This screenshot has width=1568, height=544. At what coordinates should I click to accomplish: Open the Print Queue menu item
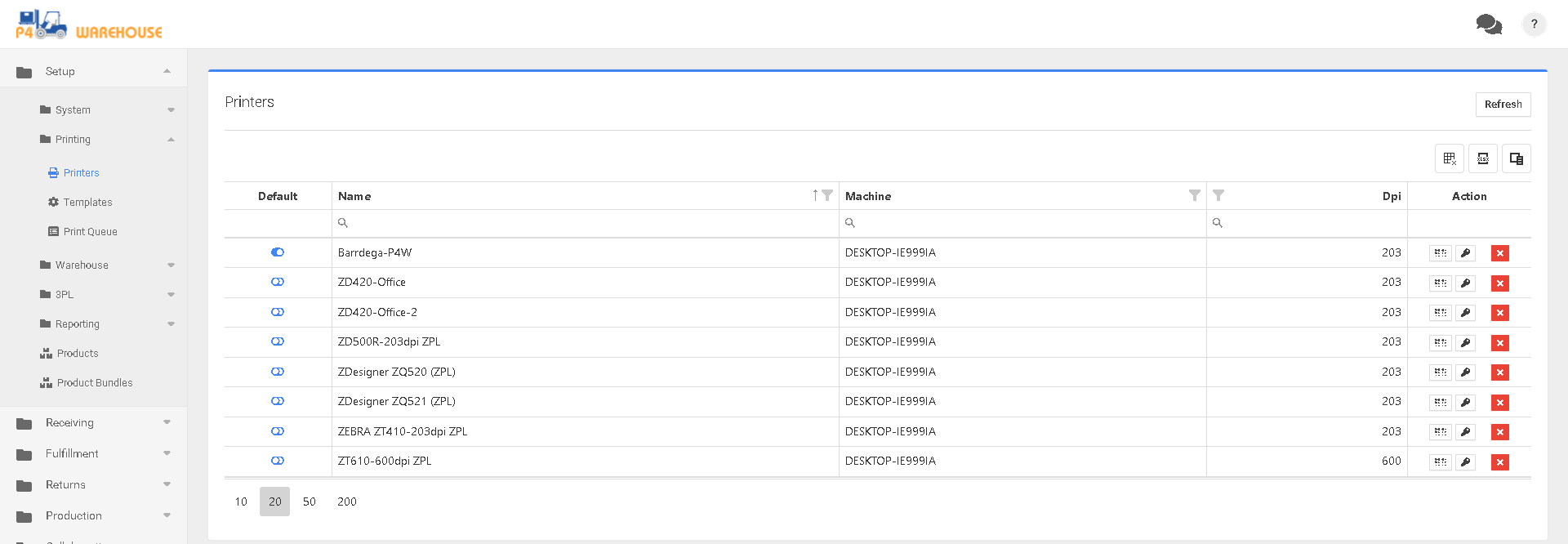pos(90,231)
